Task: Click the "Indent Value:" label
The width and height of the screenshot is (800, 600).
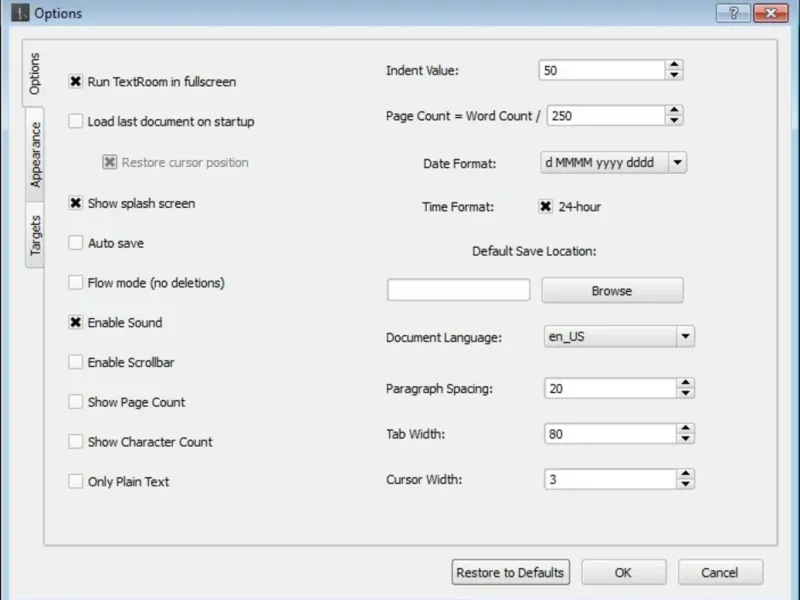Action: coord(422,70)
